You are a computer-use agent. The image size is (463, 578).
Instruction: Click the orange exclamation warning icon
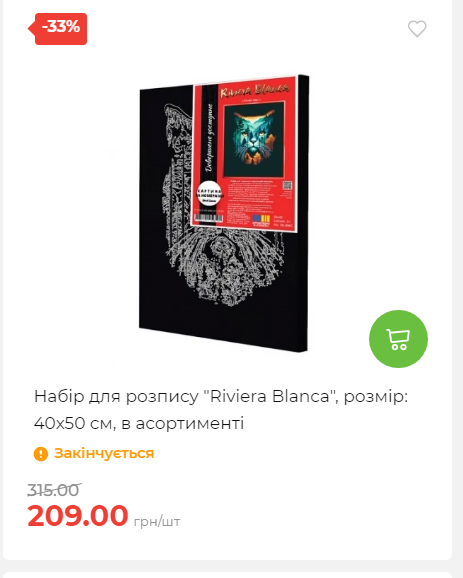[41, 454]
